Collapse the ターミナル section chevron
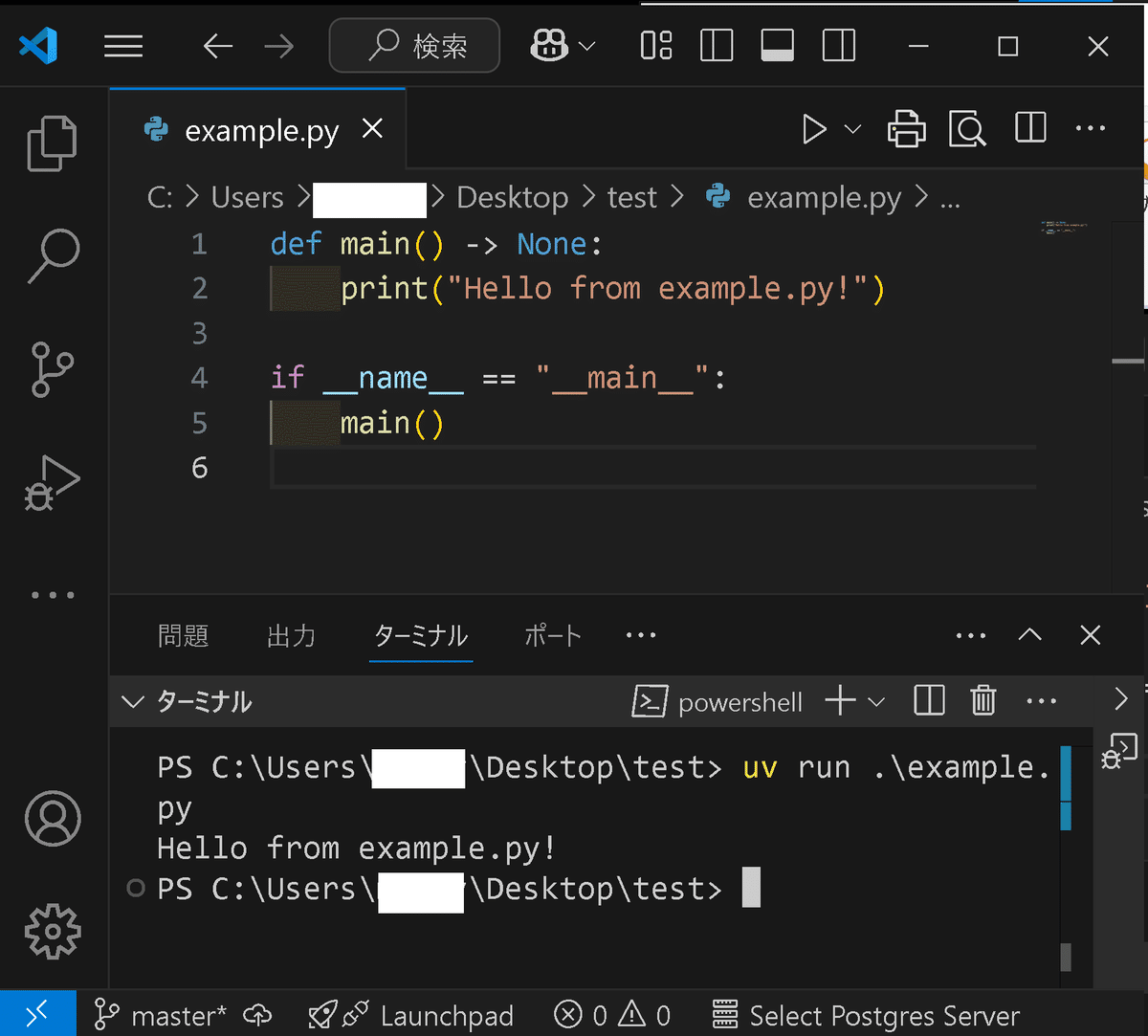 pos(133,702)
